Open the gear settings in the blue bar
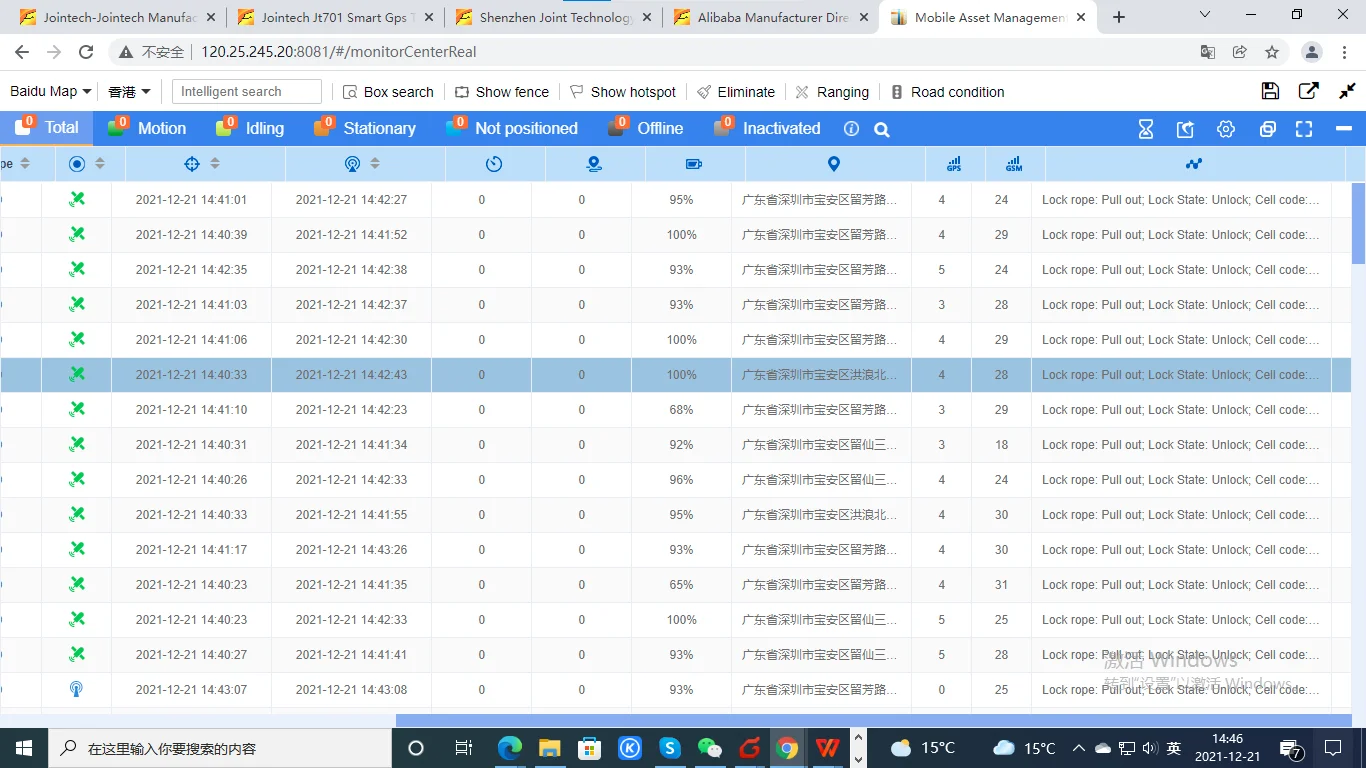The height and width of the screenshot is (768, 1366). pyautogui.click(x=1226, y=129)
